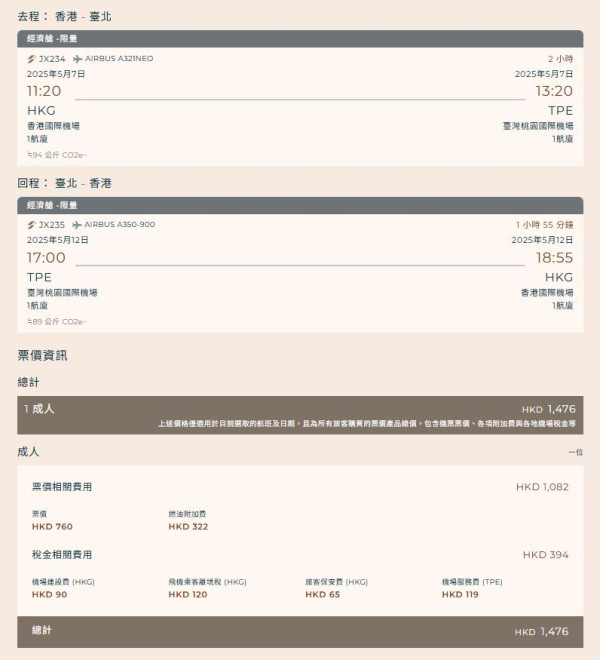Click the 17:00 departure time
Image resolution: width=600 pixels, height=660 pixels.
tap(46, 258)
